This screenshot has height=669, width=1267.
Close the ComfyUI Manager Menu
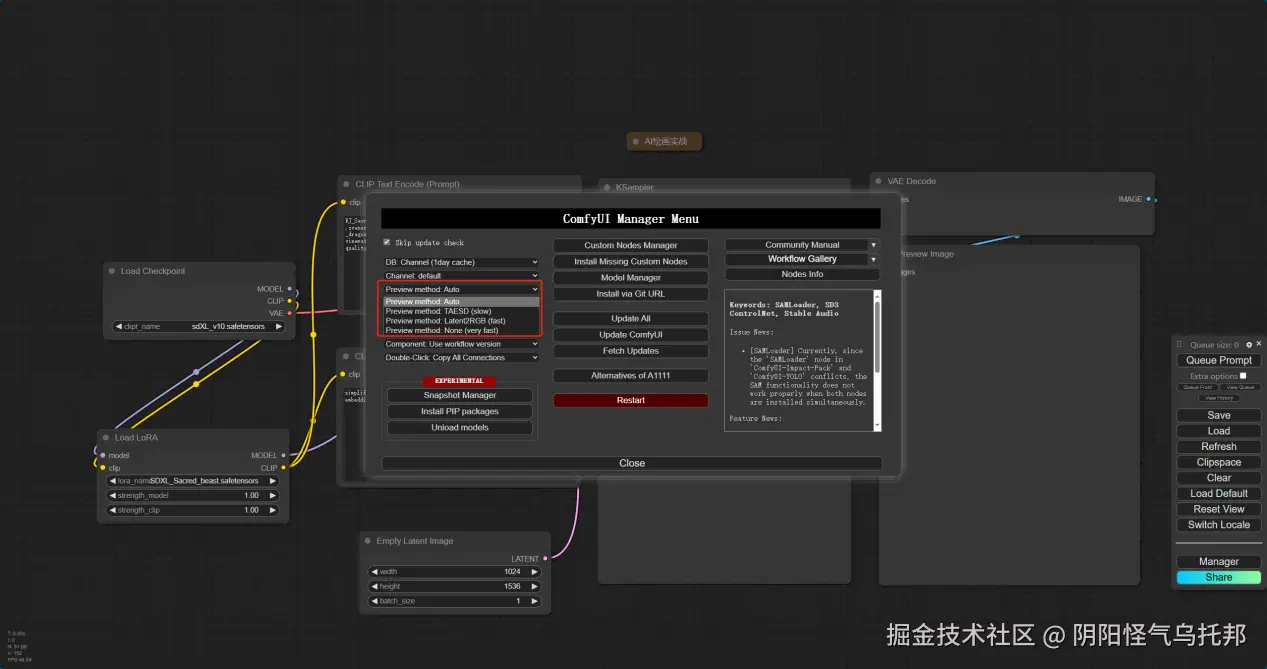pos(632,463)
